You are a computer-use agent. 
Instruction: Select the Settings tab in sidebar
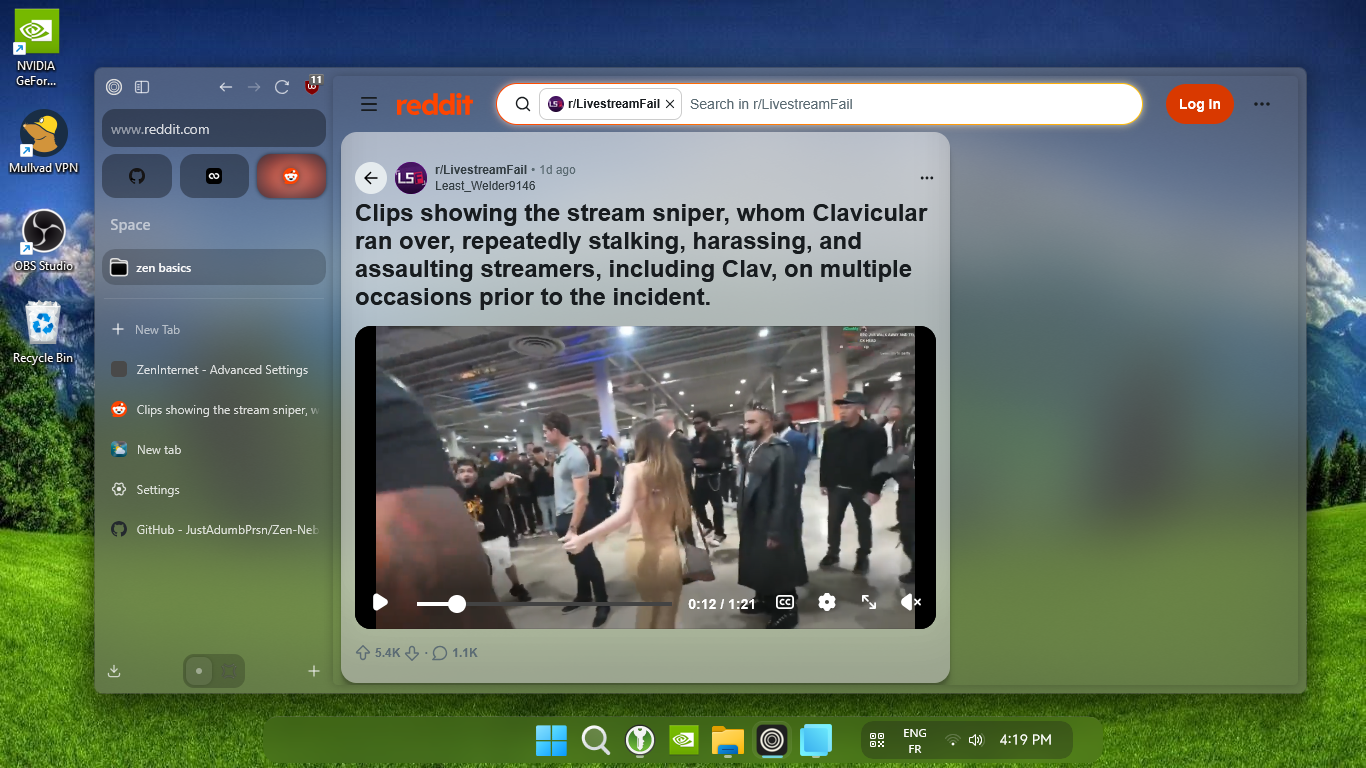click(158, 490)
